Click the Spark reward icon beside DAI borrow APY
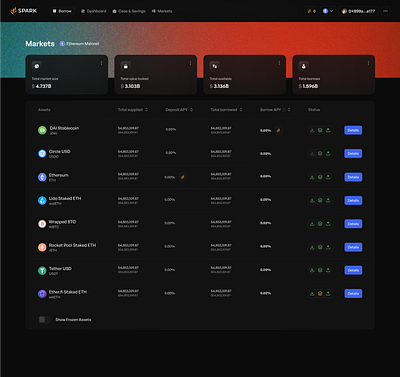The height and width of the screenshot is (377, 400). [x=278, y=130]
